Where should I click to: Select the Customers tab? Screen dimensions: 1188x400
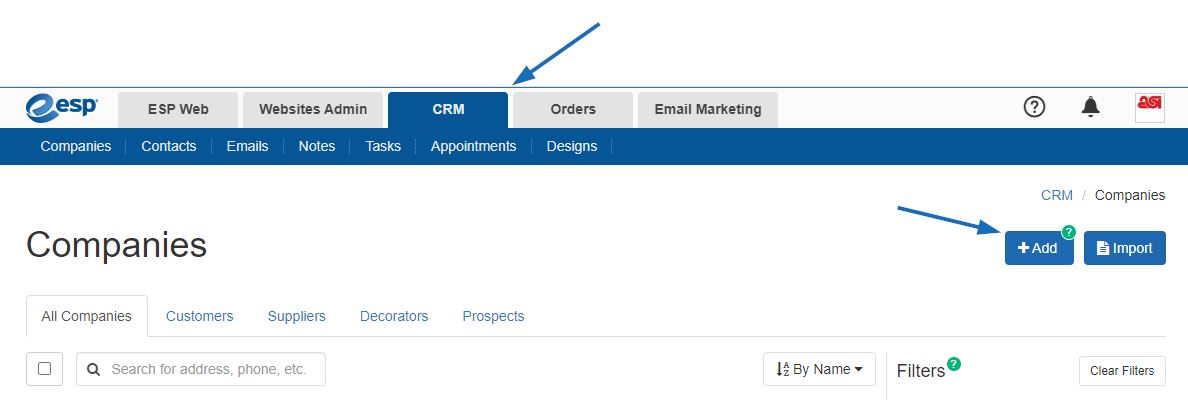click(x=199, y=316)
